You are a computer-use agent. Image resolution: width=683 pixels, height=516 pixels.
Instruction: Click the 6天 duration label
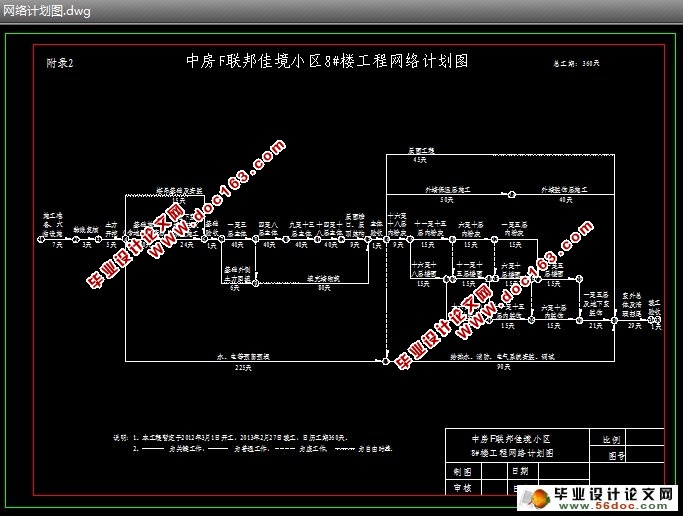[x=235, y=288]
